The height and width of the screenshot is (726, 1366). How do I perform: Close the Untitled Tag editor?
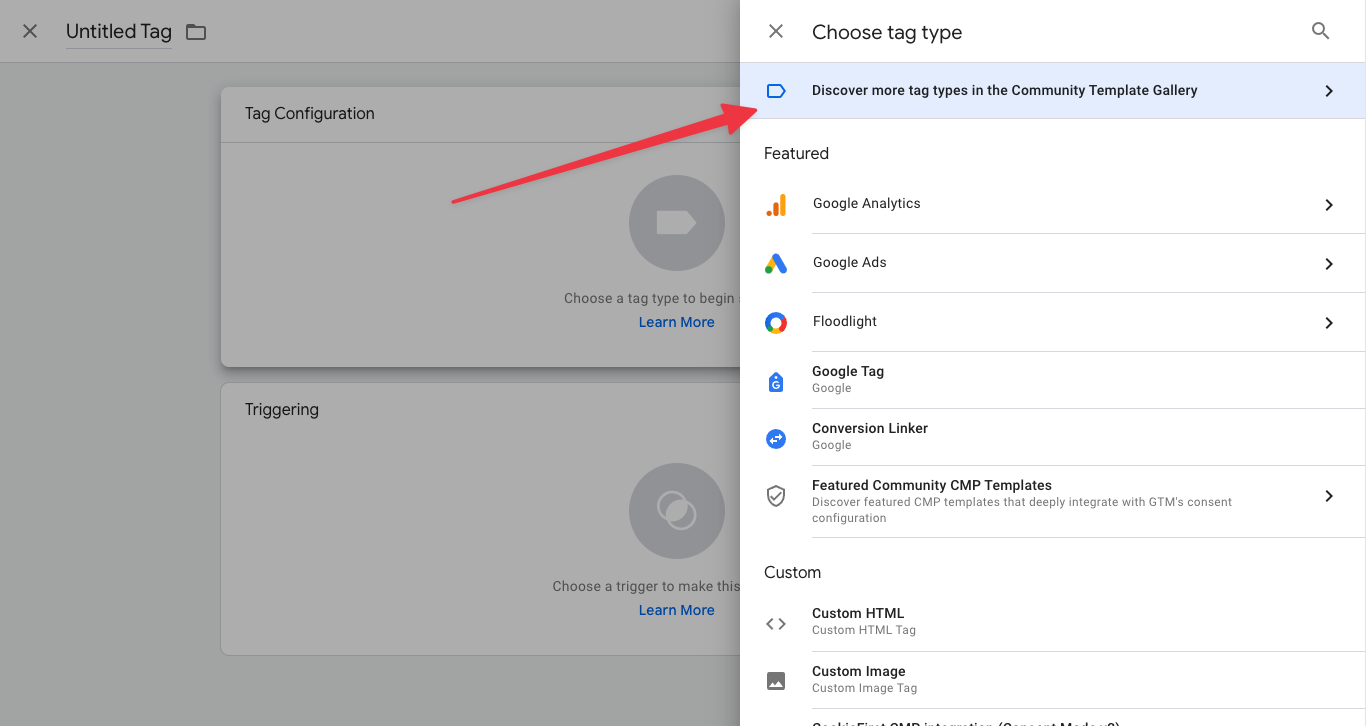click(x=30, y=31)
